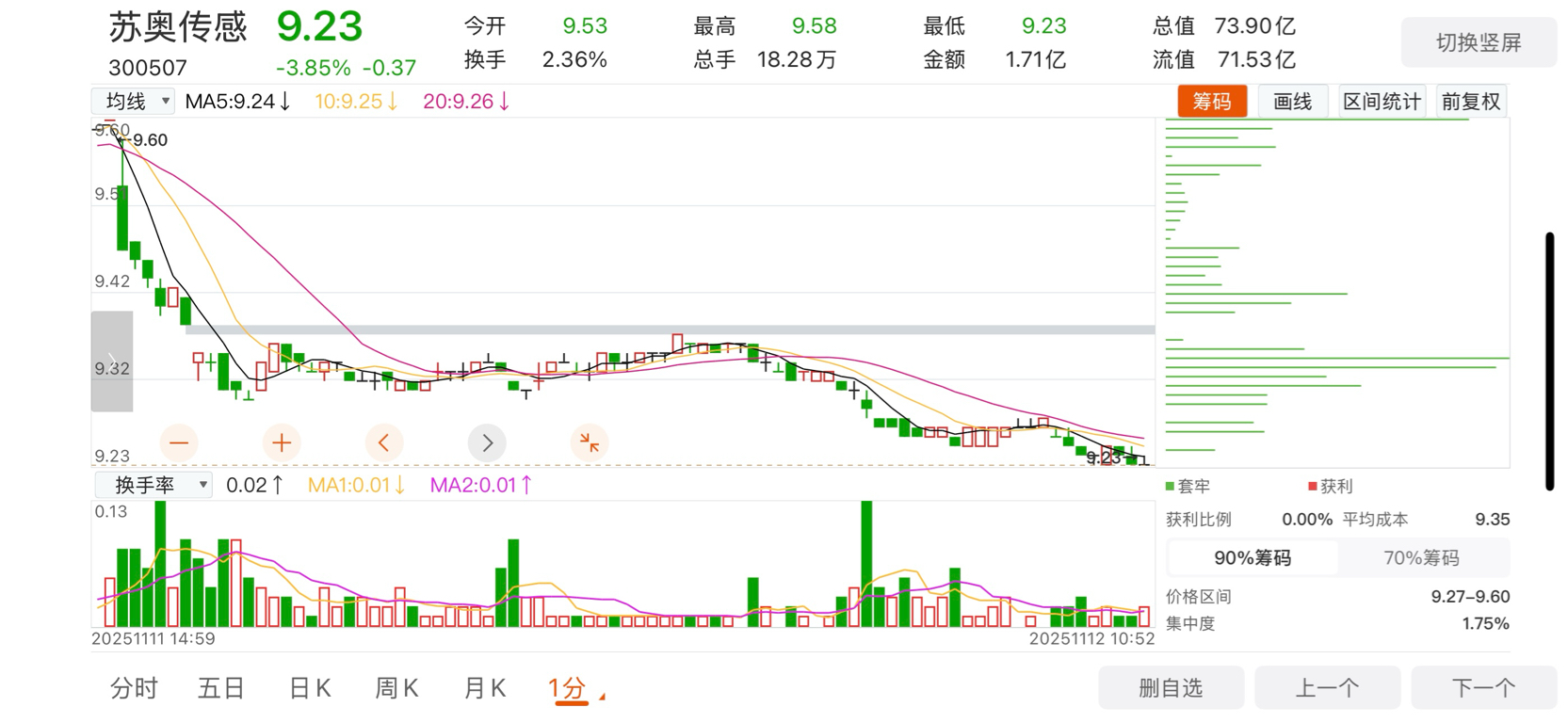Switch to the 五日 tab

[221, 689]
